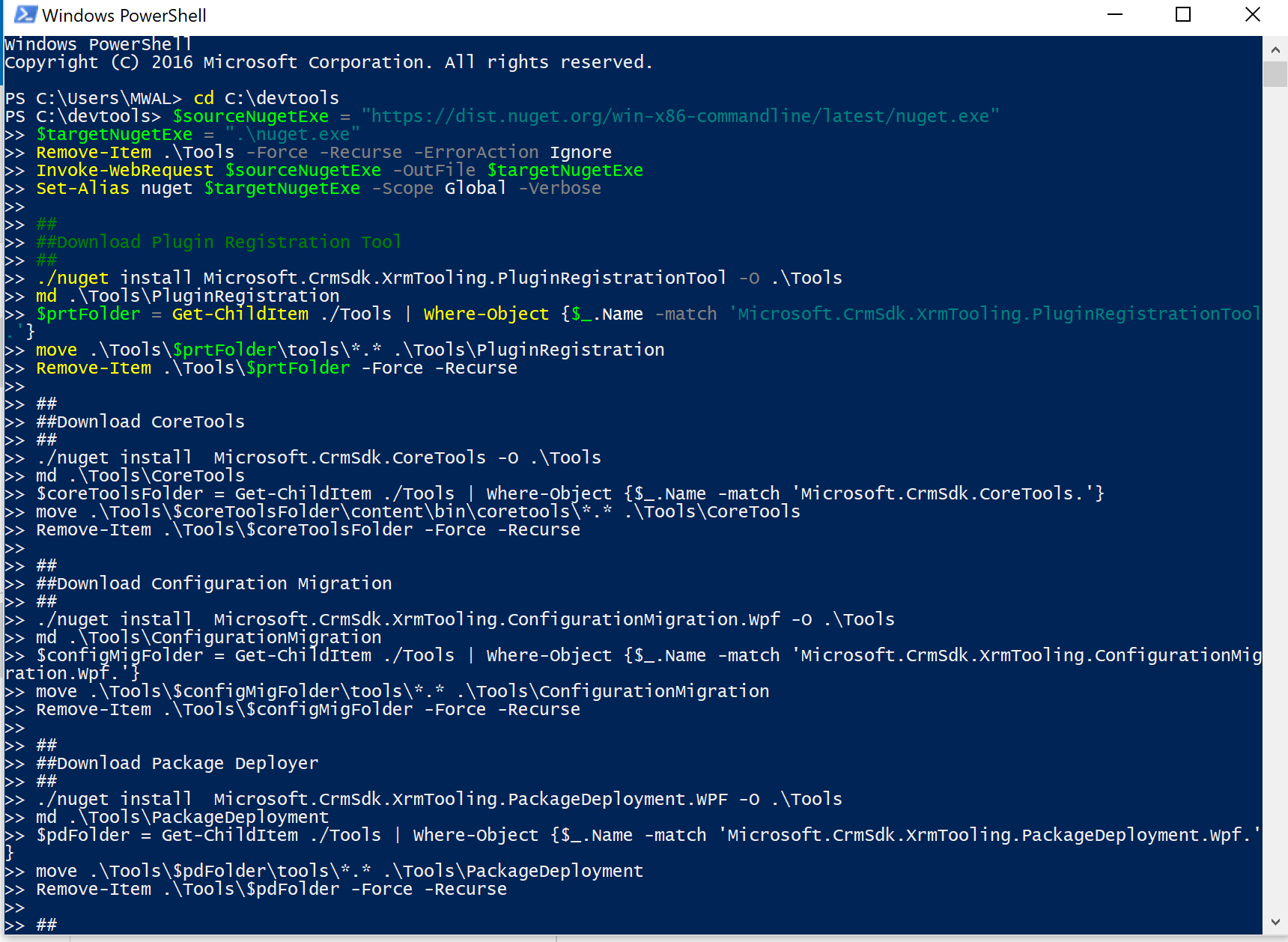This screenshot has height=942, width=1288.
Task: Click the scrollbar up arrow
Action: 1276,49
